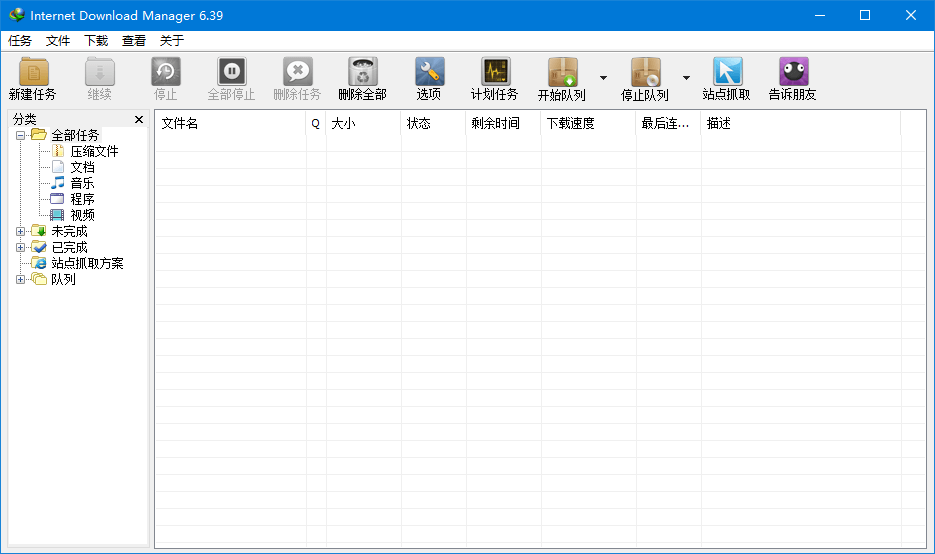Select the 文档 category
This screenshot has height=554, width=935.
point(82,168)
